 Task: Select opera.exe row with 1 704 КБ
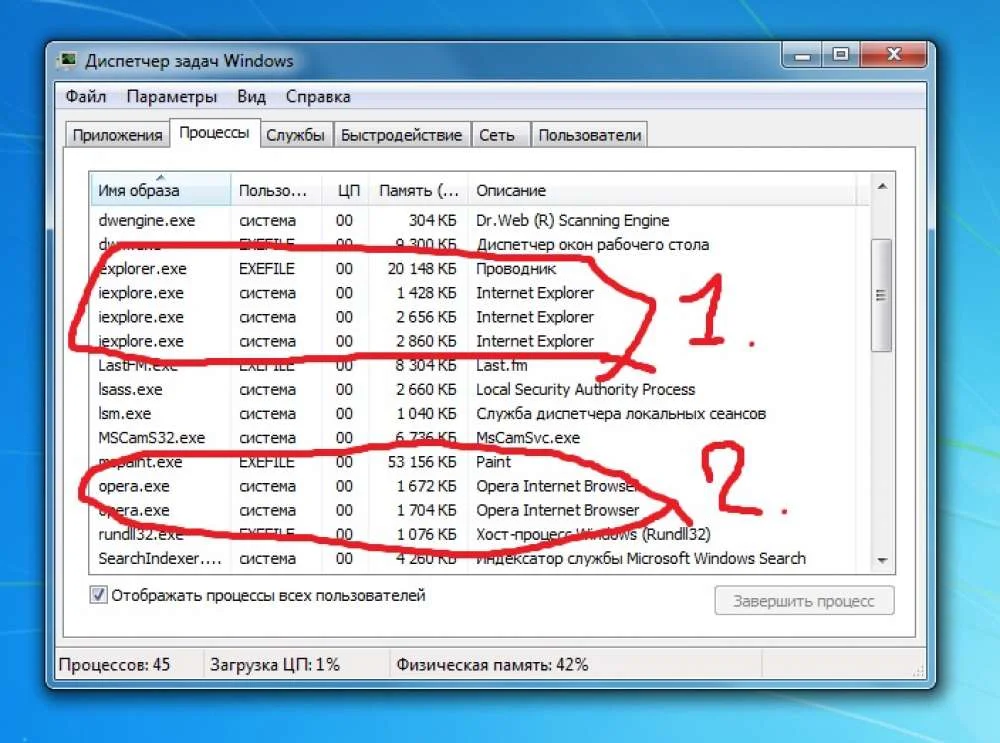[x=480, y=510]
